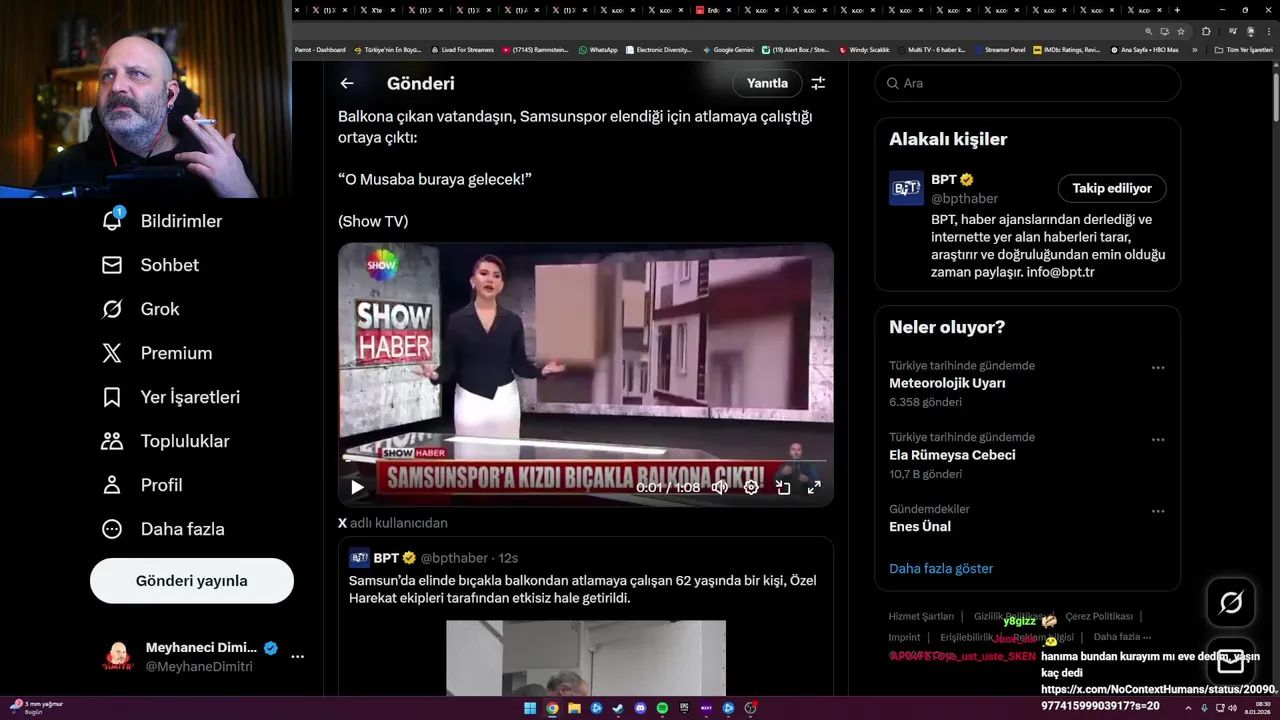Open Tüm Yer İşaretleri bookmarks folder
This screenshot has width=1280, height=720.
[x=1243, y=50]
